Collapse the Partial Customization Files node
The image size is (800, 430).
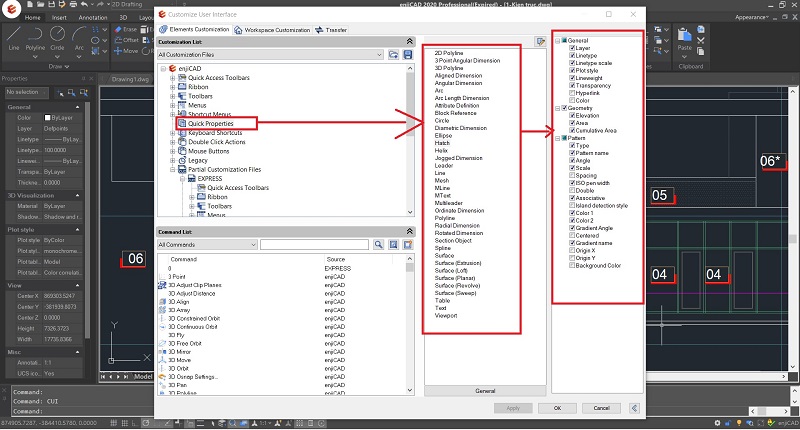172,170
